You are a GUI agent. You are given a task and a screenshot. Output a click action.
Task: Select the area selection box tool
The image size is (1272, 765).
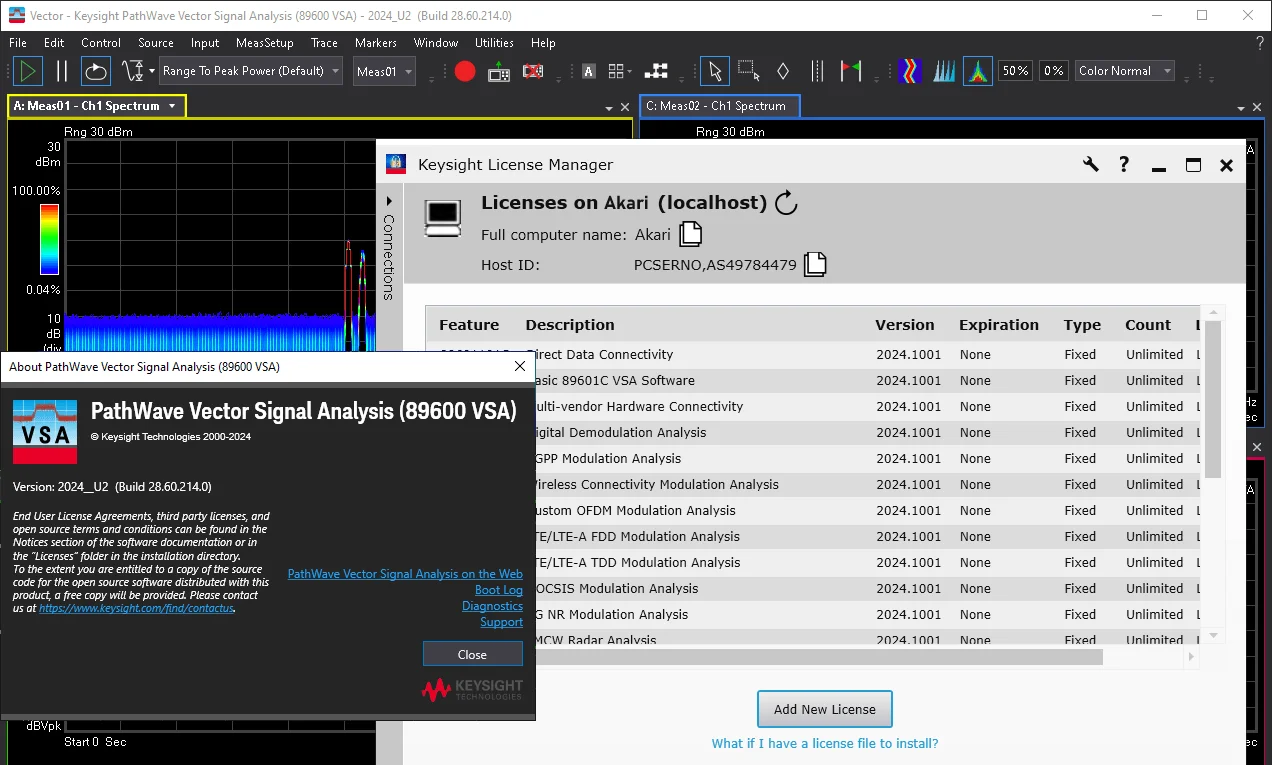pyautogui.click(x=748, y=71)
